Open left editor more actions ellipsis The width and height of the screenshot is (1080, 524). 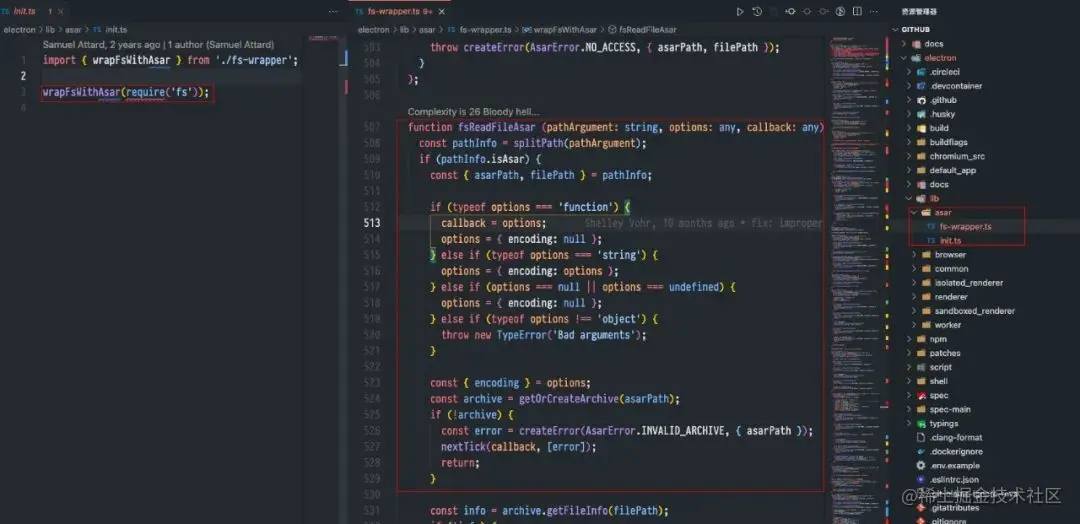(334, 12)
